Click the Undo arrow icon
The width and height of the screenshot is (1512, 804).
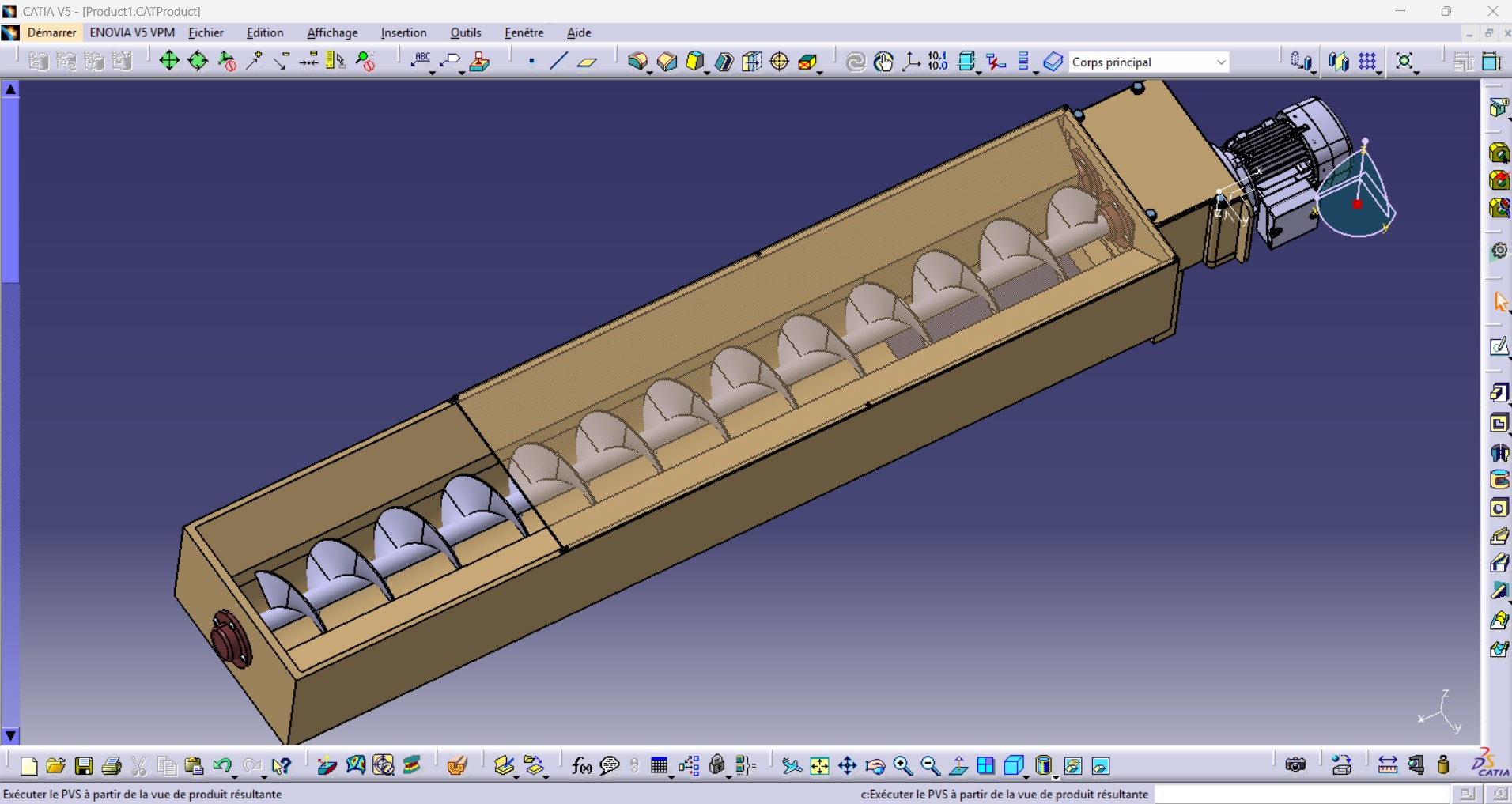[x=221, y=764]
